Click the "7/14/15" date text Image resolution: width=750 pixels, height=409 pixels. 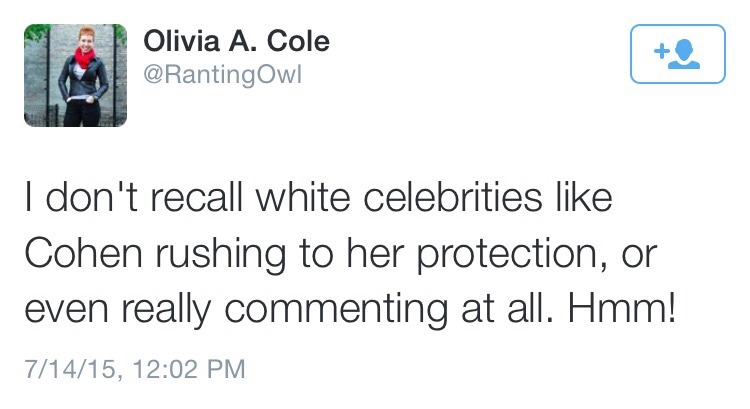click(x=66, y=369)
